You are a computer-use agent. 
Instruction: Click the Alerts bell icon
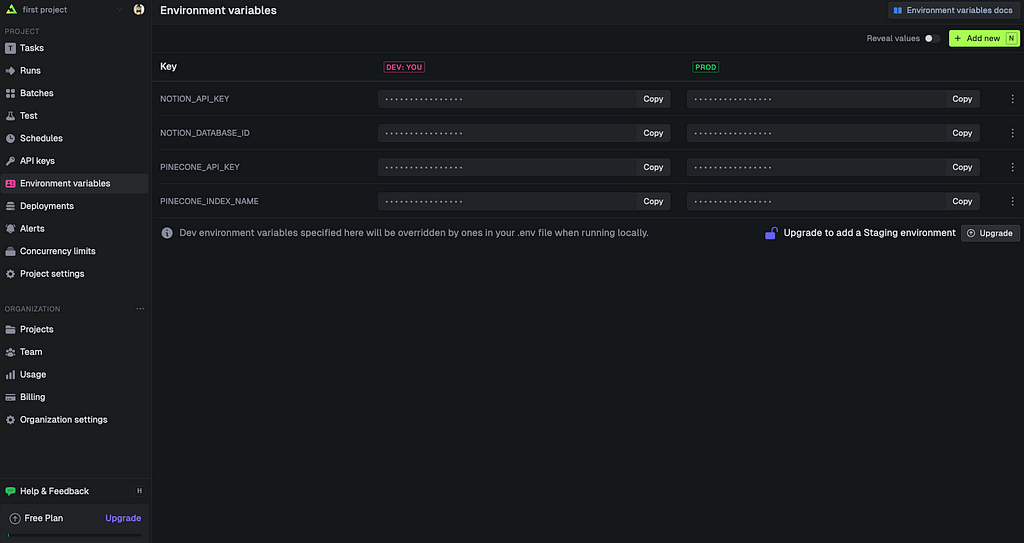[10, 229]
